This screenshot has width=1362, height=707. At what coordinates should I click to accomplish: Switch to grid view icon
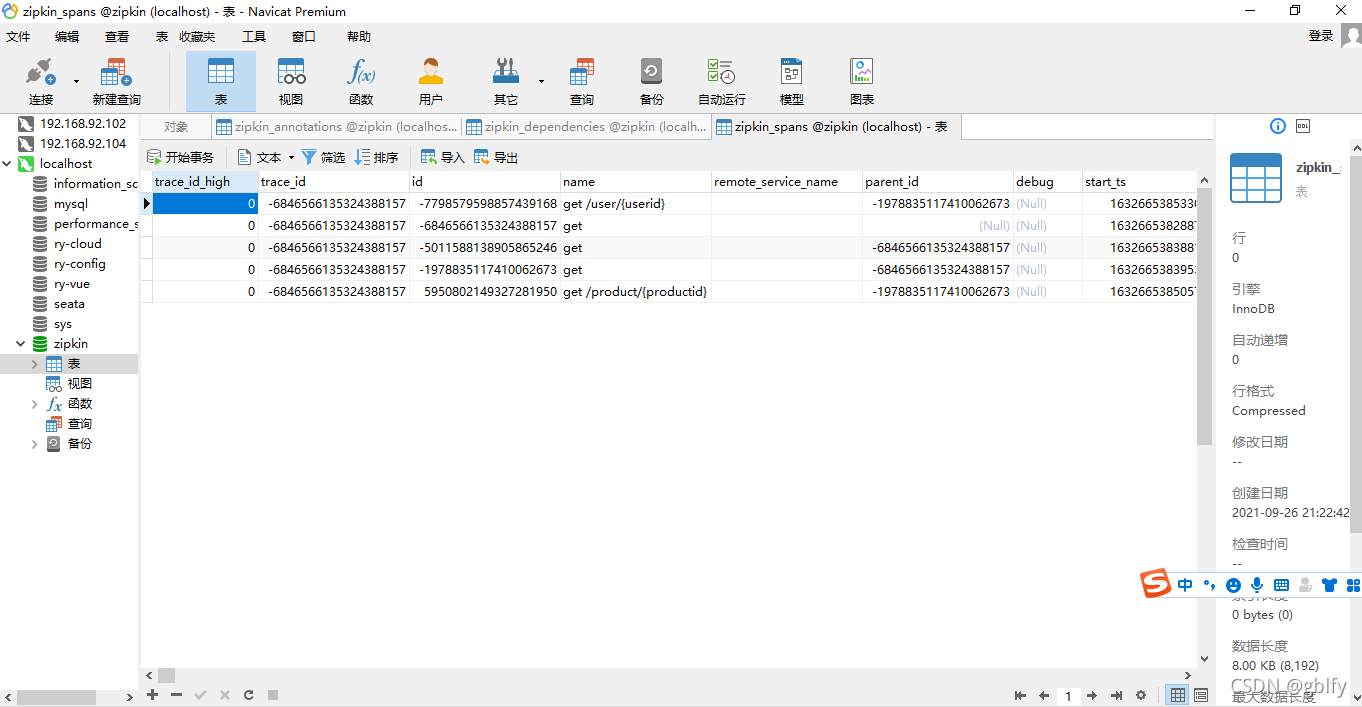(x=1178, y=695)
